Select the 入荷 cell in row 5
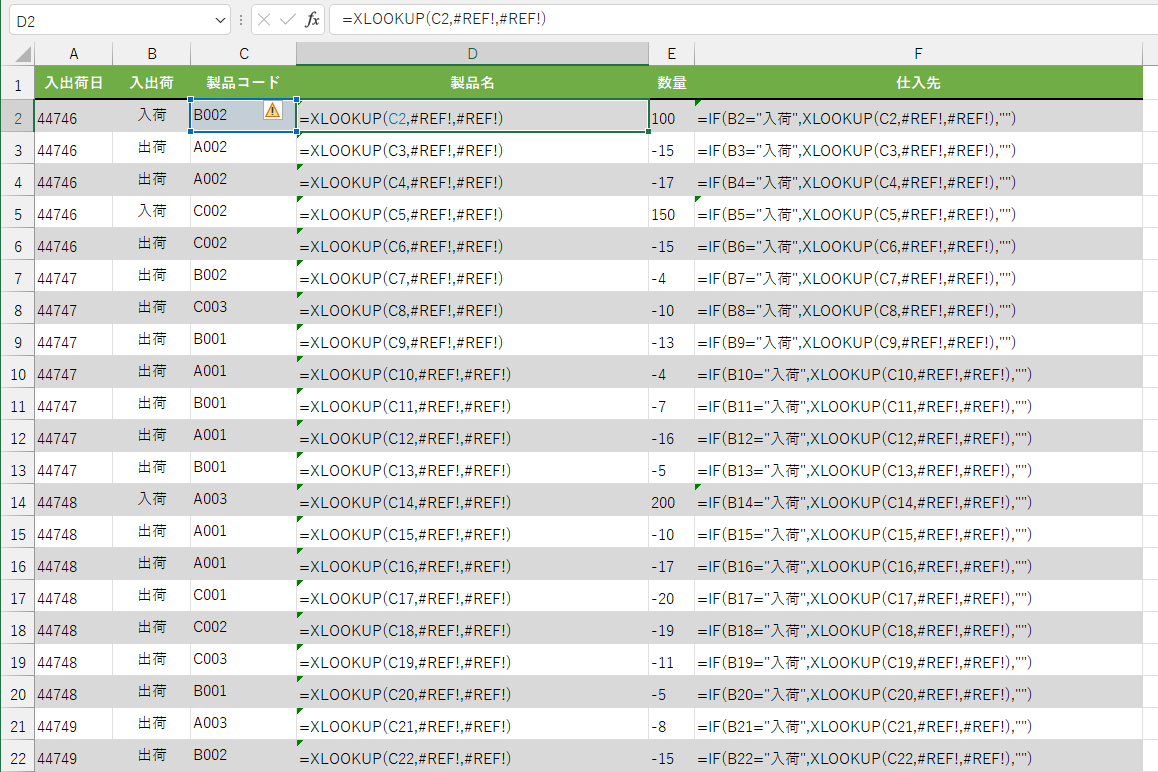The width and height of the screenshot is (1158, 772). [x=151, y=210]
